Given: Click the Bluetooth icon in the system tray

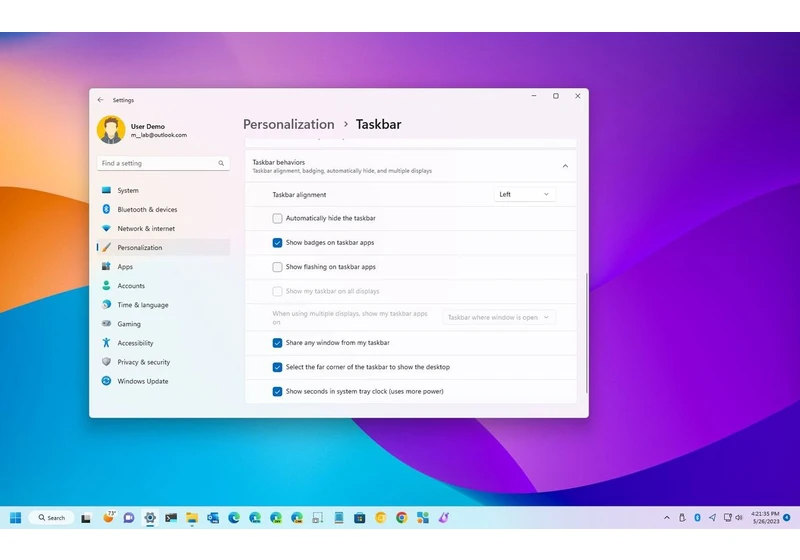Looking at the screenshot, I should coord(697,518).
